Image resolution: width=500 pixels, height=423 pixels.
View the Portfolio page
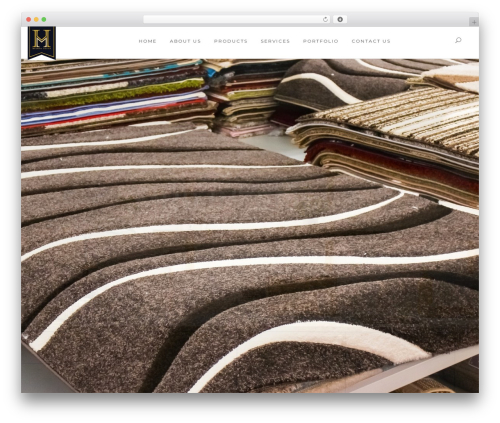pyautogui.click(x=320, y=41)
